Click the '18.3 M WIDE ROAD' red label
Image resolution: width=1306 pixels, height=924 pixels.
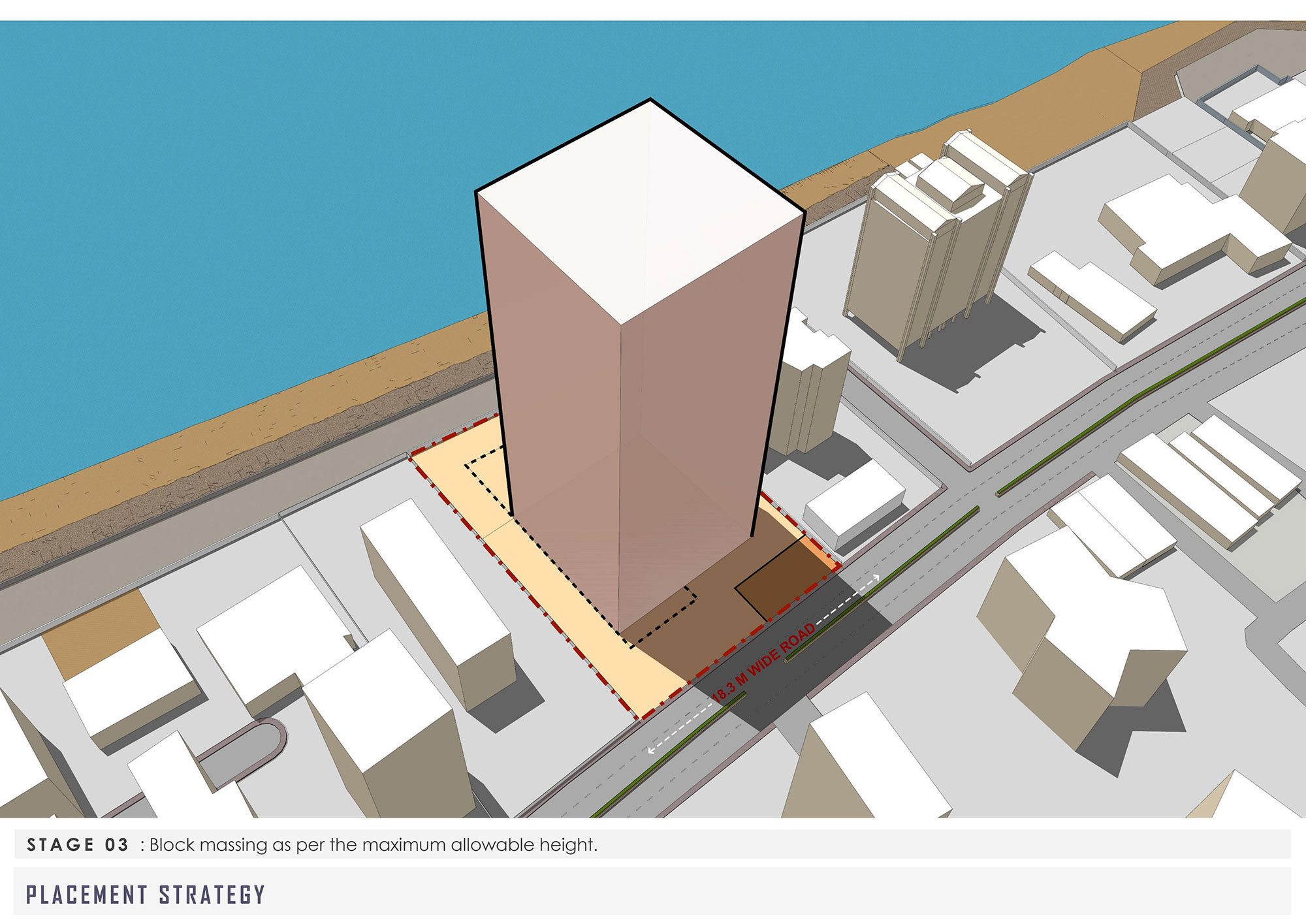763,663
